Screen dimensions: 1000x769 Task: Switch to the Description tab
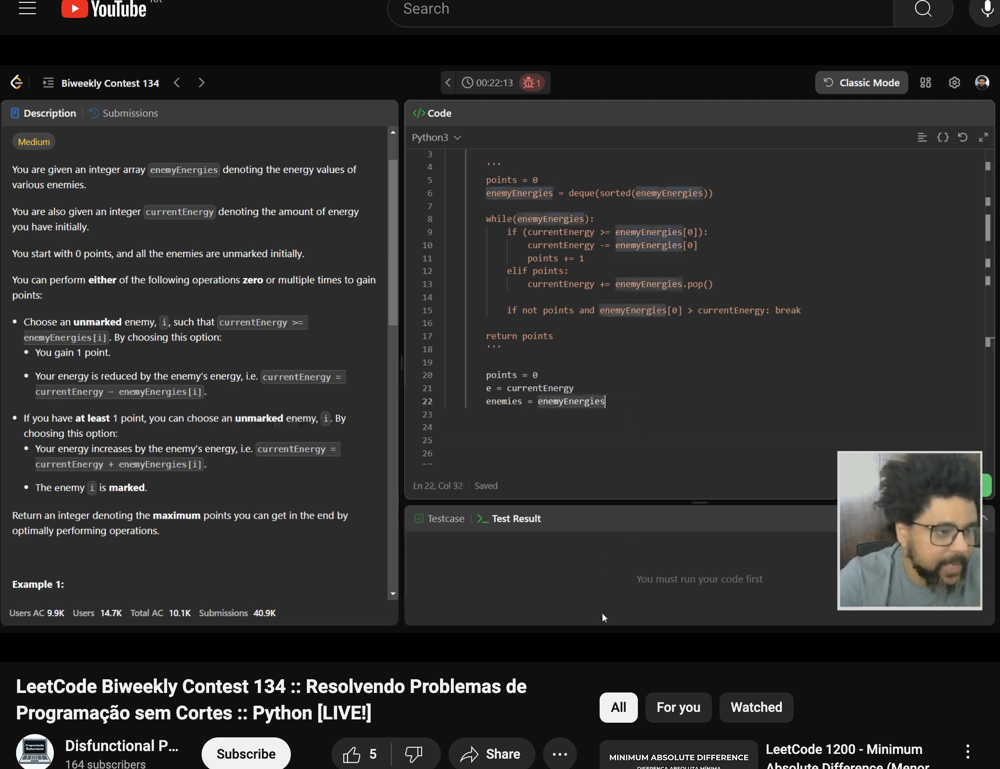click(x=43, y=114)
